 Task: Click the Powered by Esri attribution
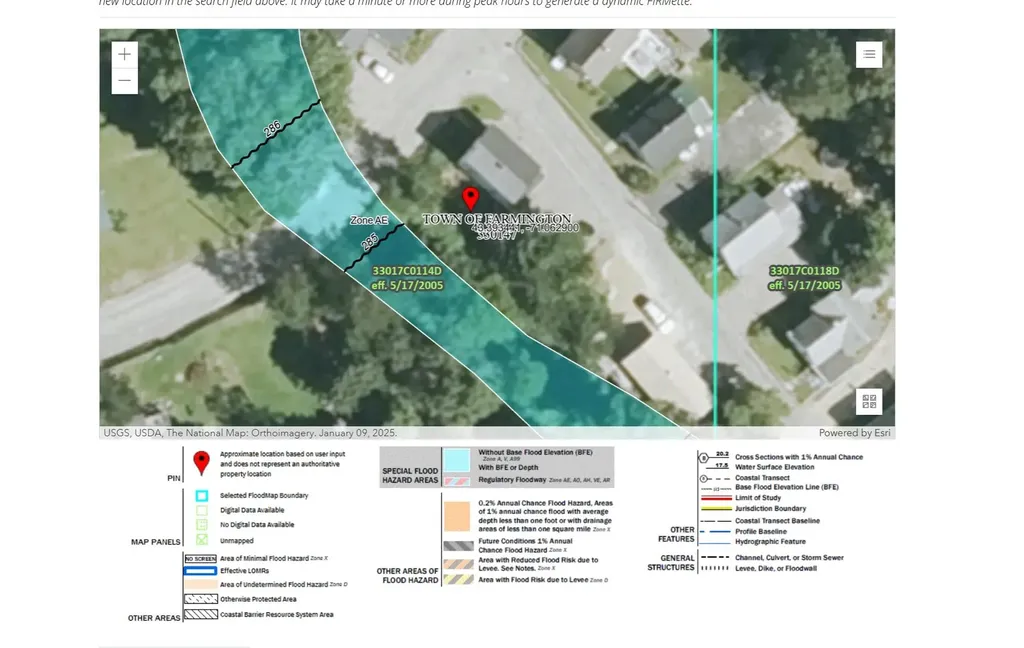click(854, 432)
